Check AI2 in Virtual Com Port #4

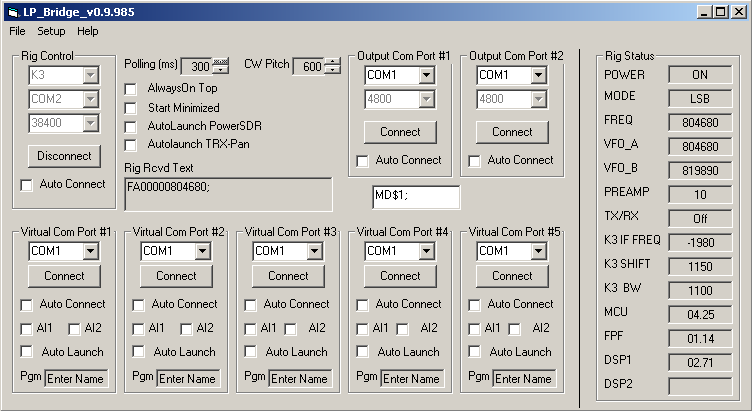(402, 329)
